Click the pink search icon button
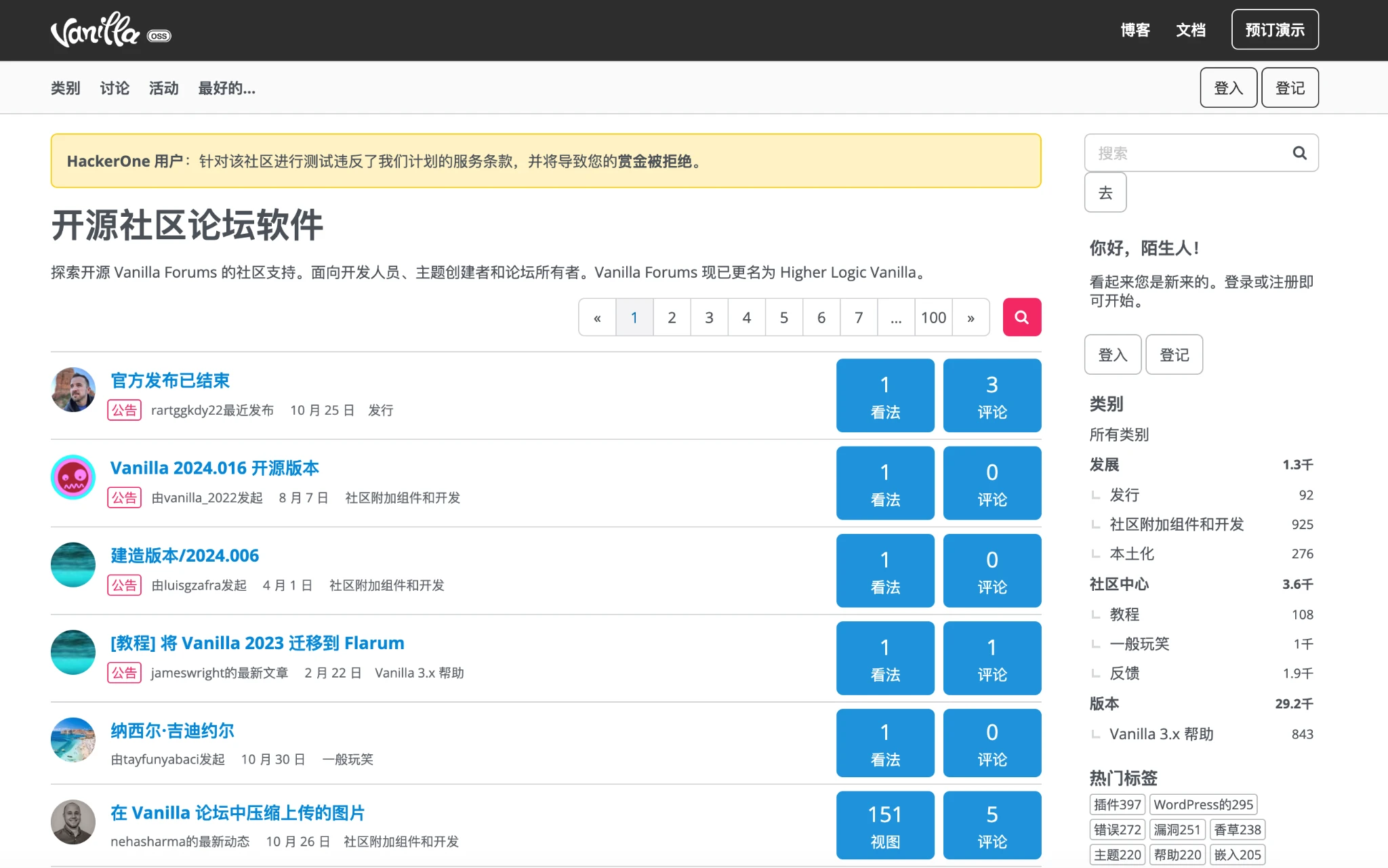This screenshot has width=1388, height=868. pos(1021,317)
